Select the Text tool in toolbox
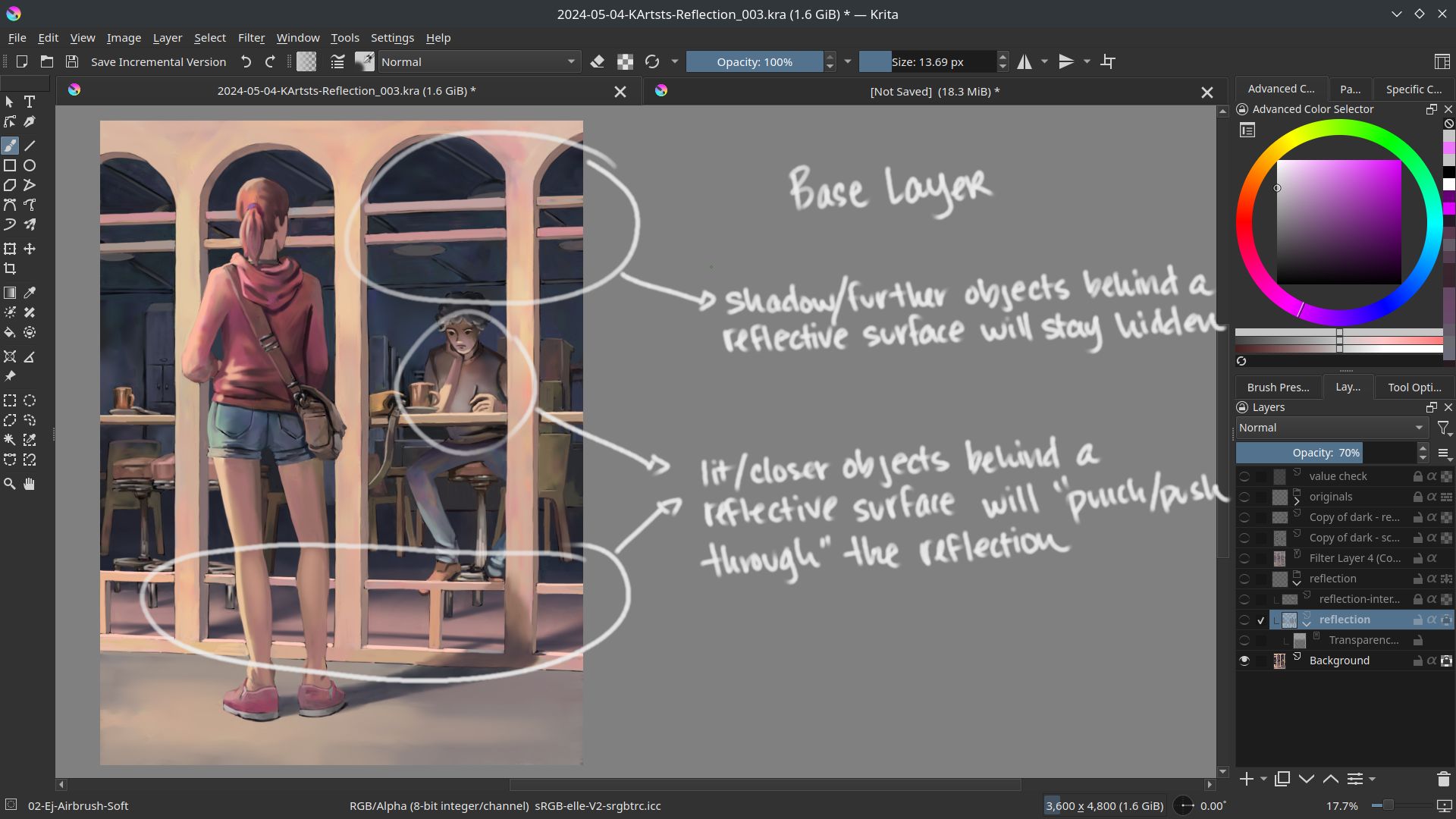 click(x=30, y=102)
